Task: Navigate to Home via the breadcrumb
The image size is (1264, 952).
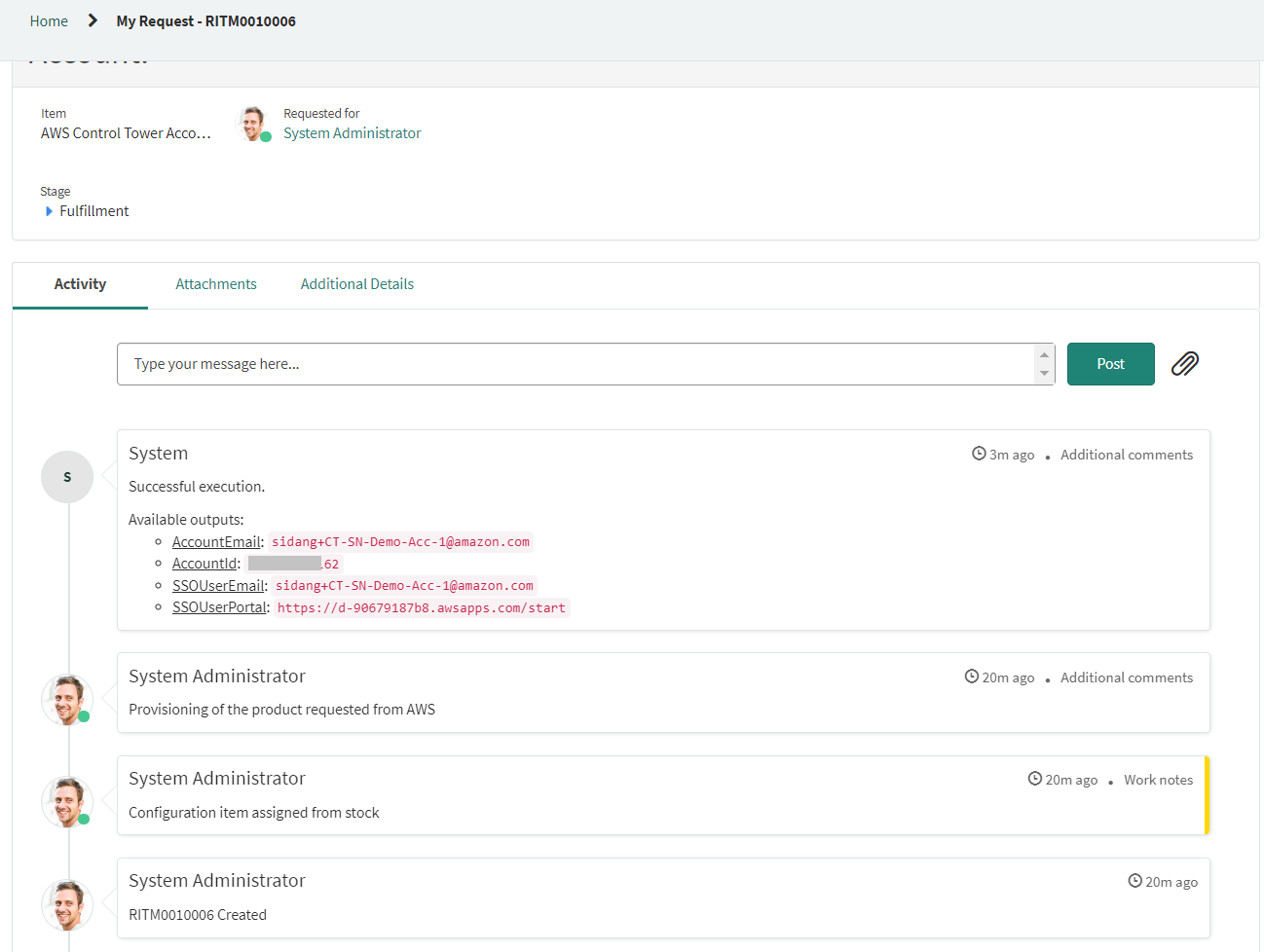Action: tap(49, 20)
